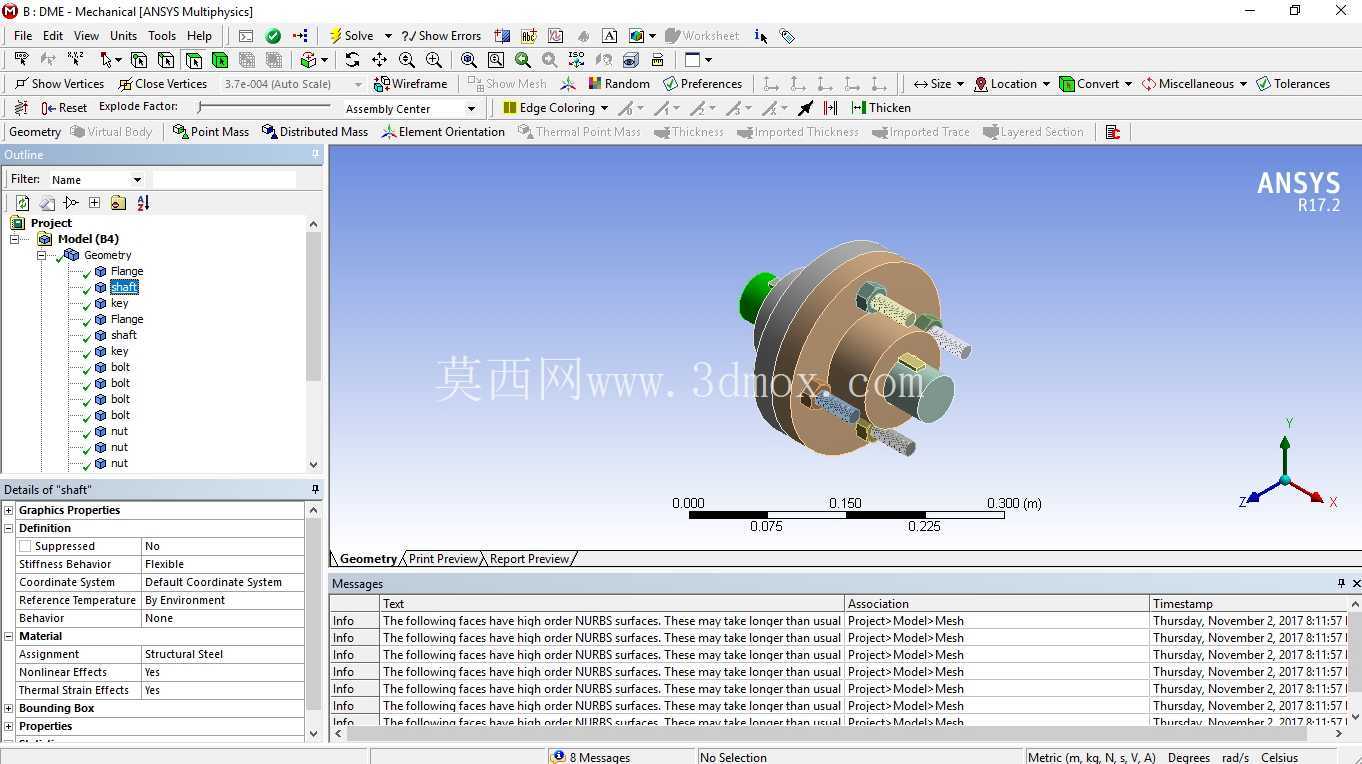Expand the Bounding Box section
The image size is (1362, 764).
point(9,708)
